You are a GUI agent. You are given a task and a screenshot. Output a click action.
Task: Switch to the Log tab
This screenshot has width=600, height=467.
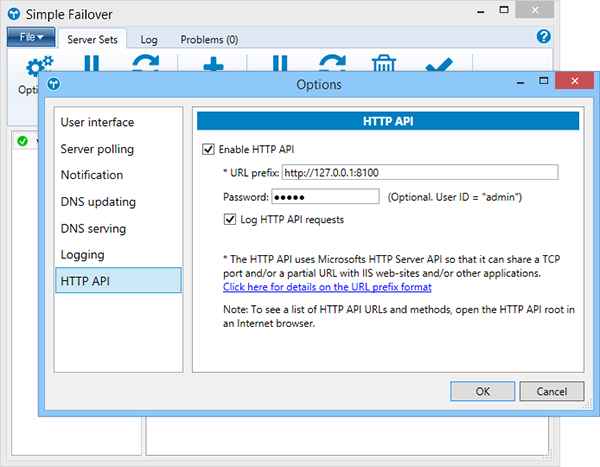tap(149, 40)
